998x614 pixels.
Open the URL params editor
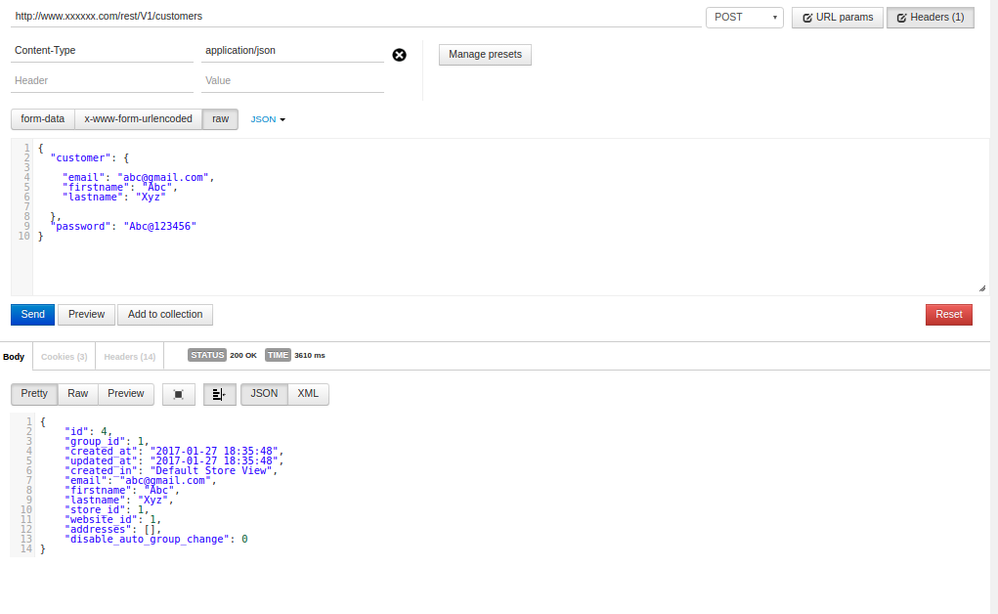click(837, 17)
